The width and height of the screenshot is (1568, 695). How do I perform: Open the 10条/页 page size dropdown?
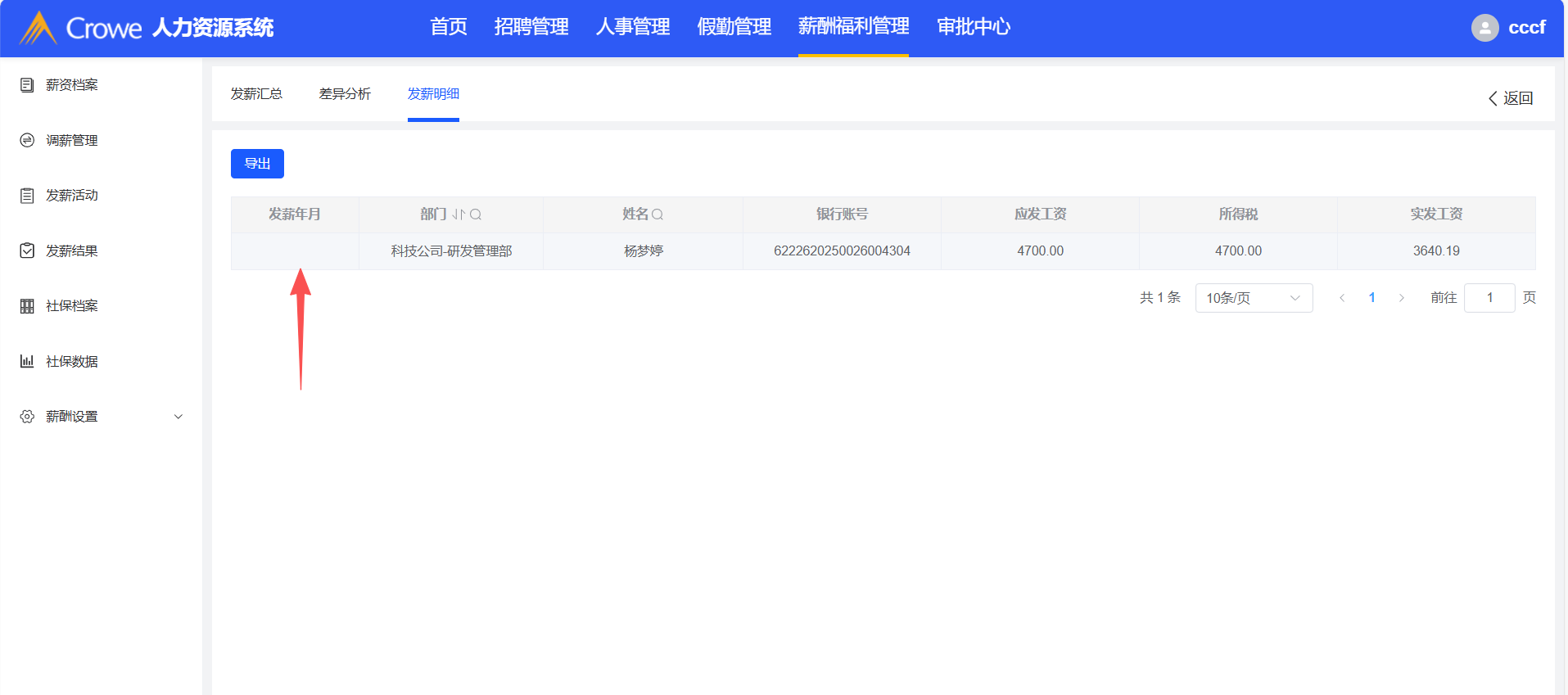click(1254, 298)
